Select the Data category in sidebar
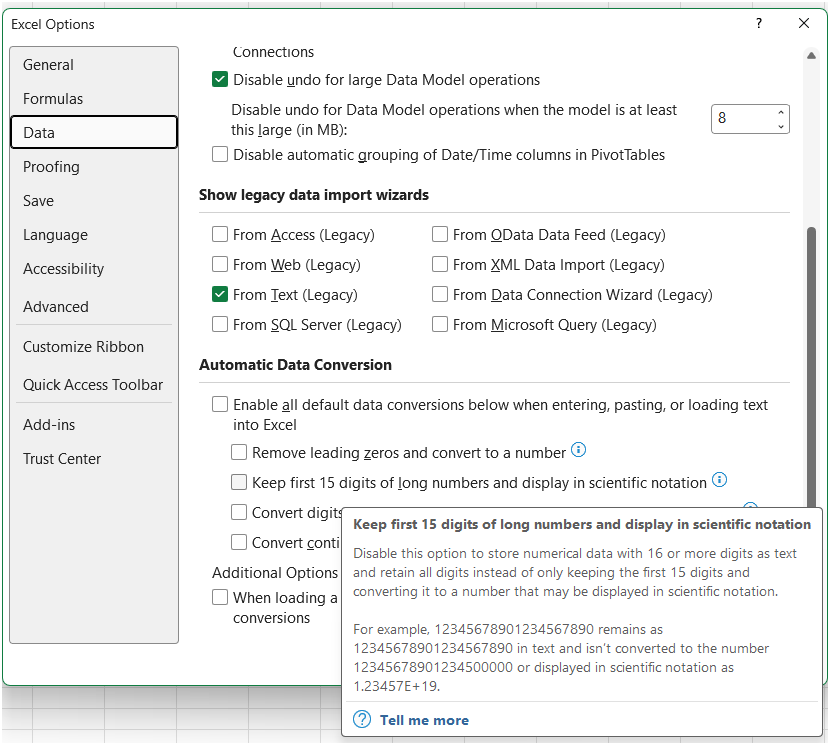The width and height of the screenshot is (830, 745). [x=94, y=132]
